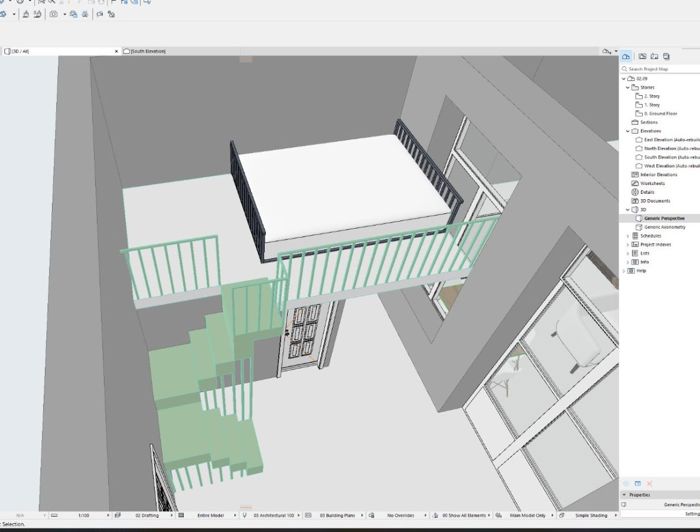700x532 pixels.
Task: Open the Layout Book icon in Navigator
Action: 654,56
